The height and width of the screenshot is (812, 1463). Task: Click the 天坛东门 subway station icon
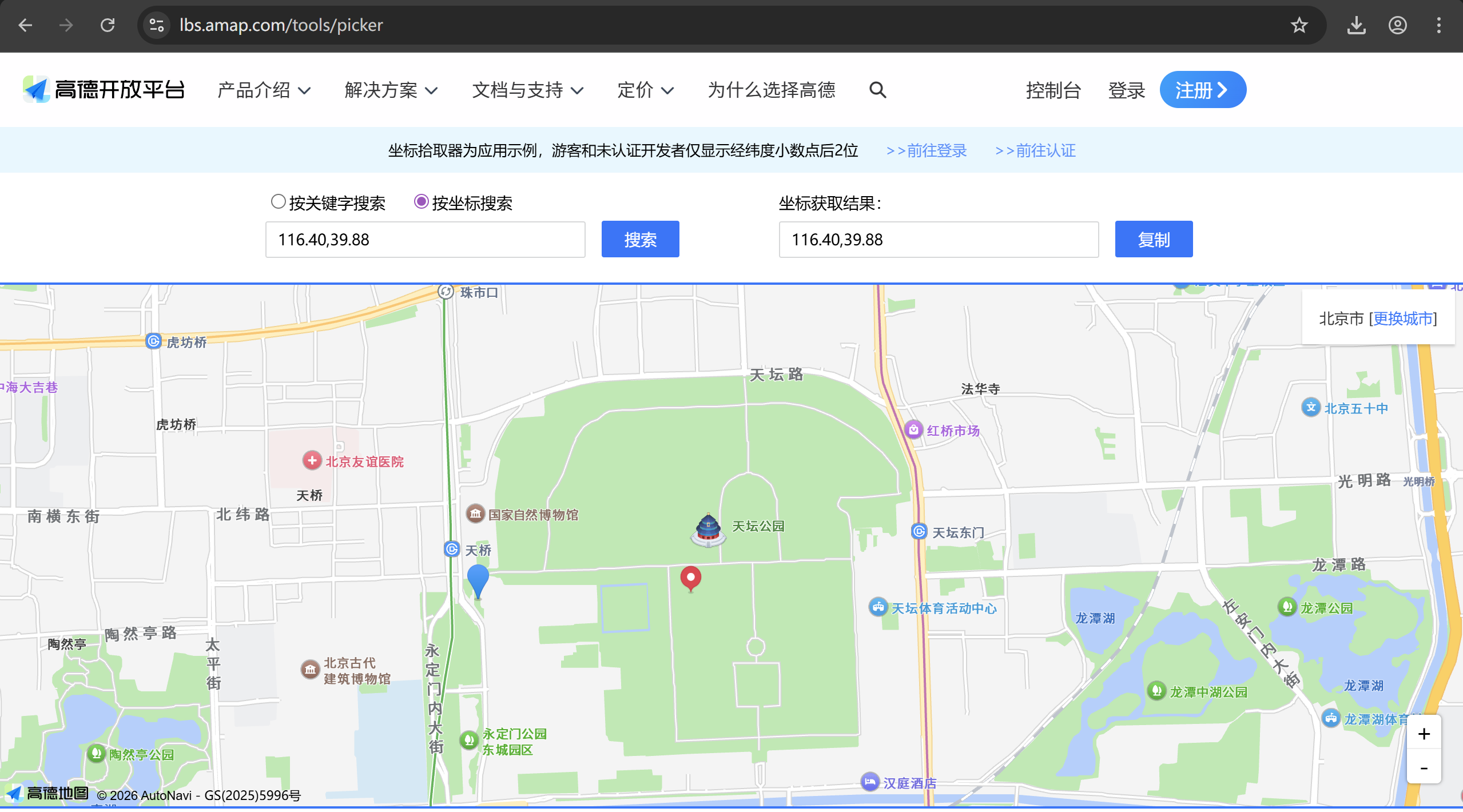pos(919,531)
